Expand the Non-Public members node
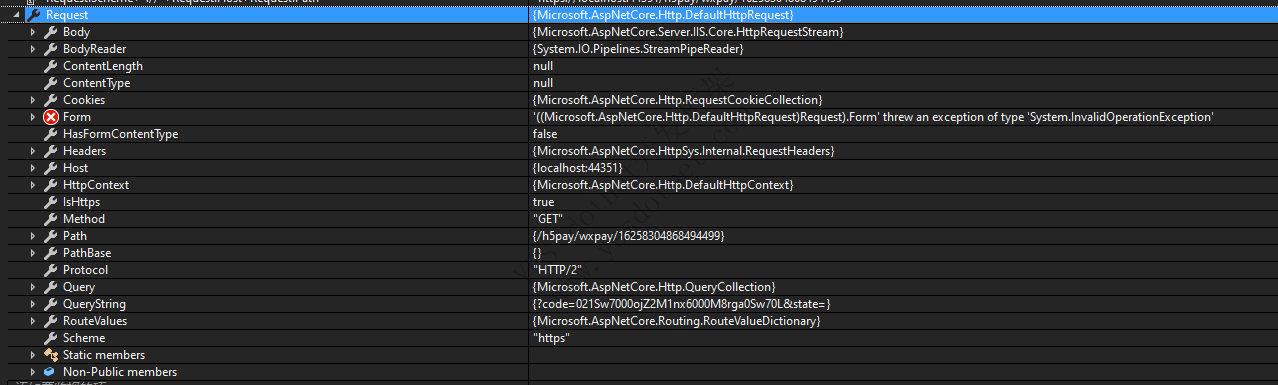Image resolution: width=1278 pixels, height=385 pixels. tap(32, 372)
